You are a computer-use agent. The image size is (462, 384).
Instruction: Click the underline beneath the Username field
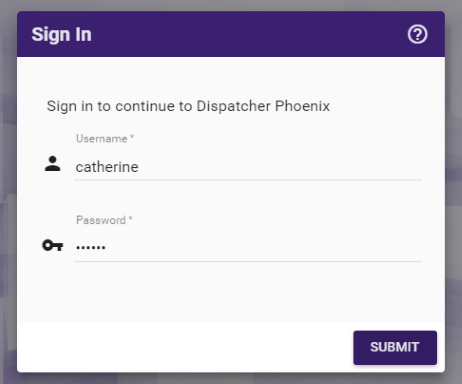(248, 180)
